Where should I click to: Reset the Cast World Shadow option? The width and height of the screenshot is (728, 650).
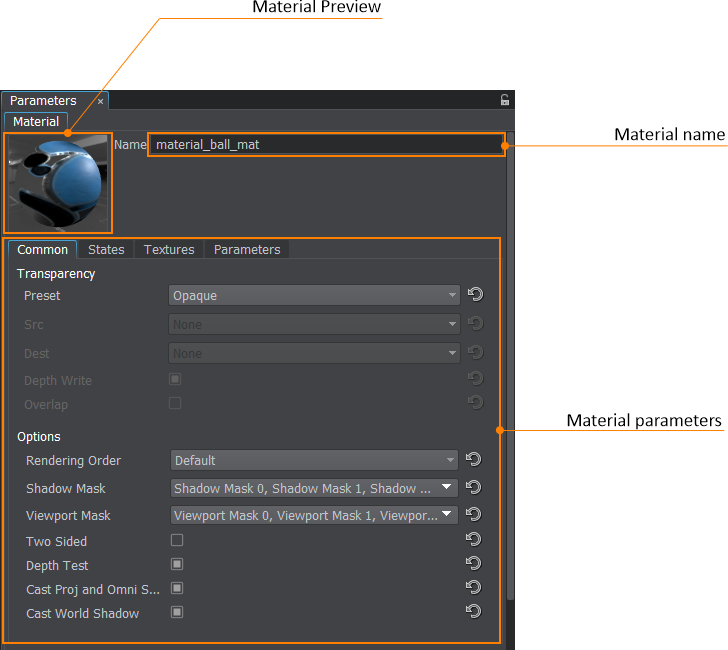point(475,612)
